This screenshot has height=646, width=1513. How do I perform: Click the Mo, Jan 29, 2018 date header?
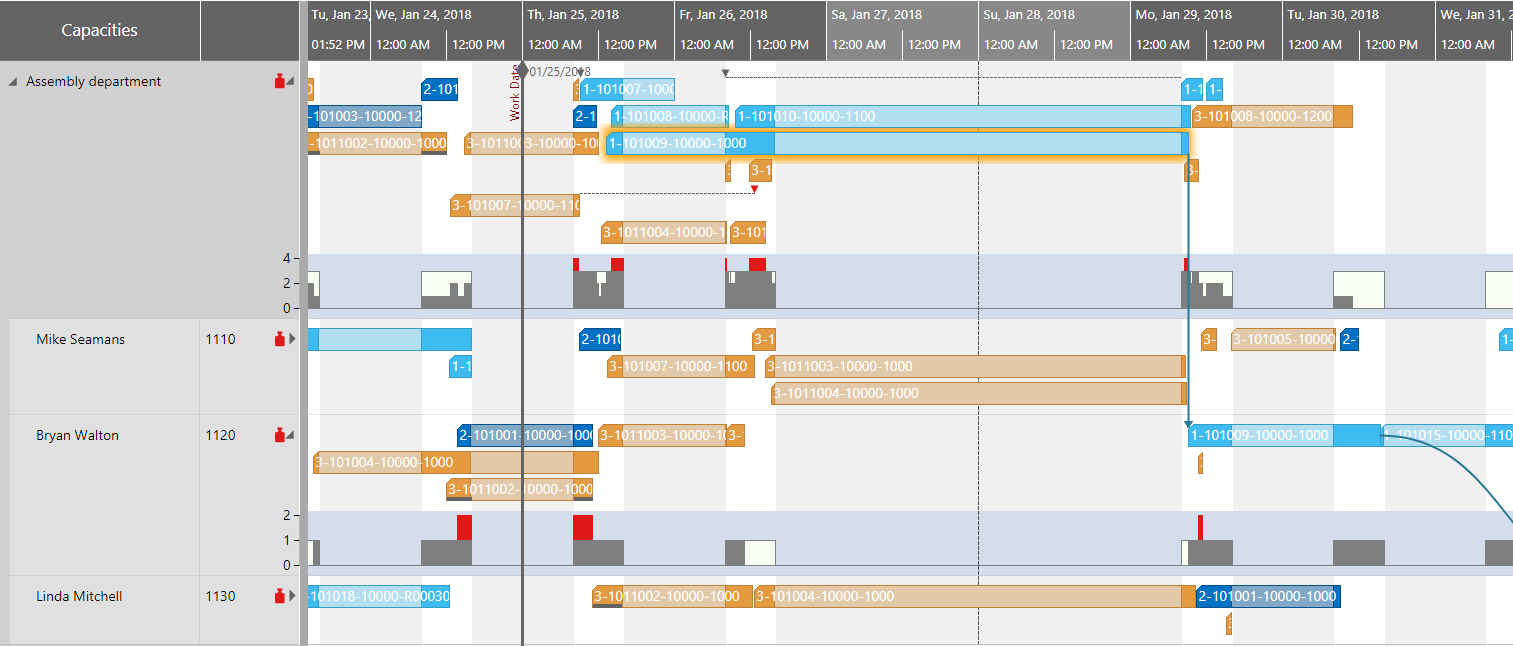pyautogui.click(x=1183, y=15)
